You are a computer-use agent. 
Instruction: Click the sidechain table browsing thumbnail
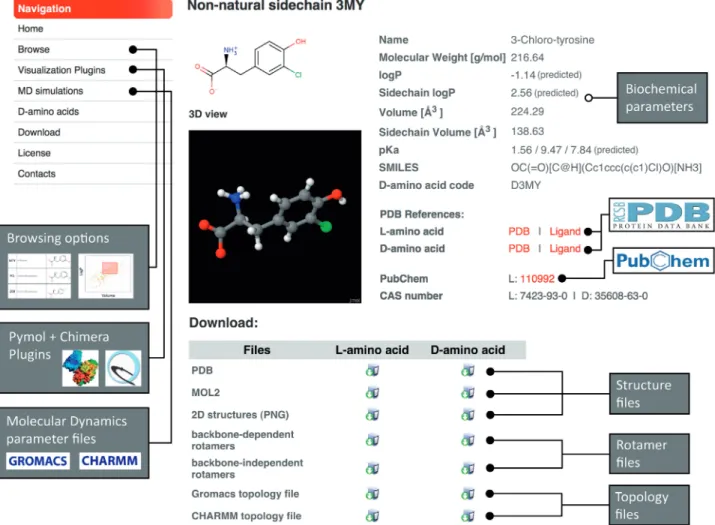coord(39,276)
